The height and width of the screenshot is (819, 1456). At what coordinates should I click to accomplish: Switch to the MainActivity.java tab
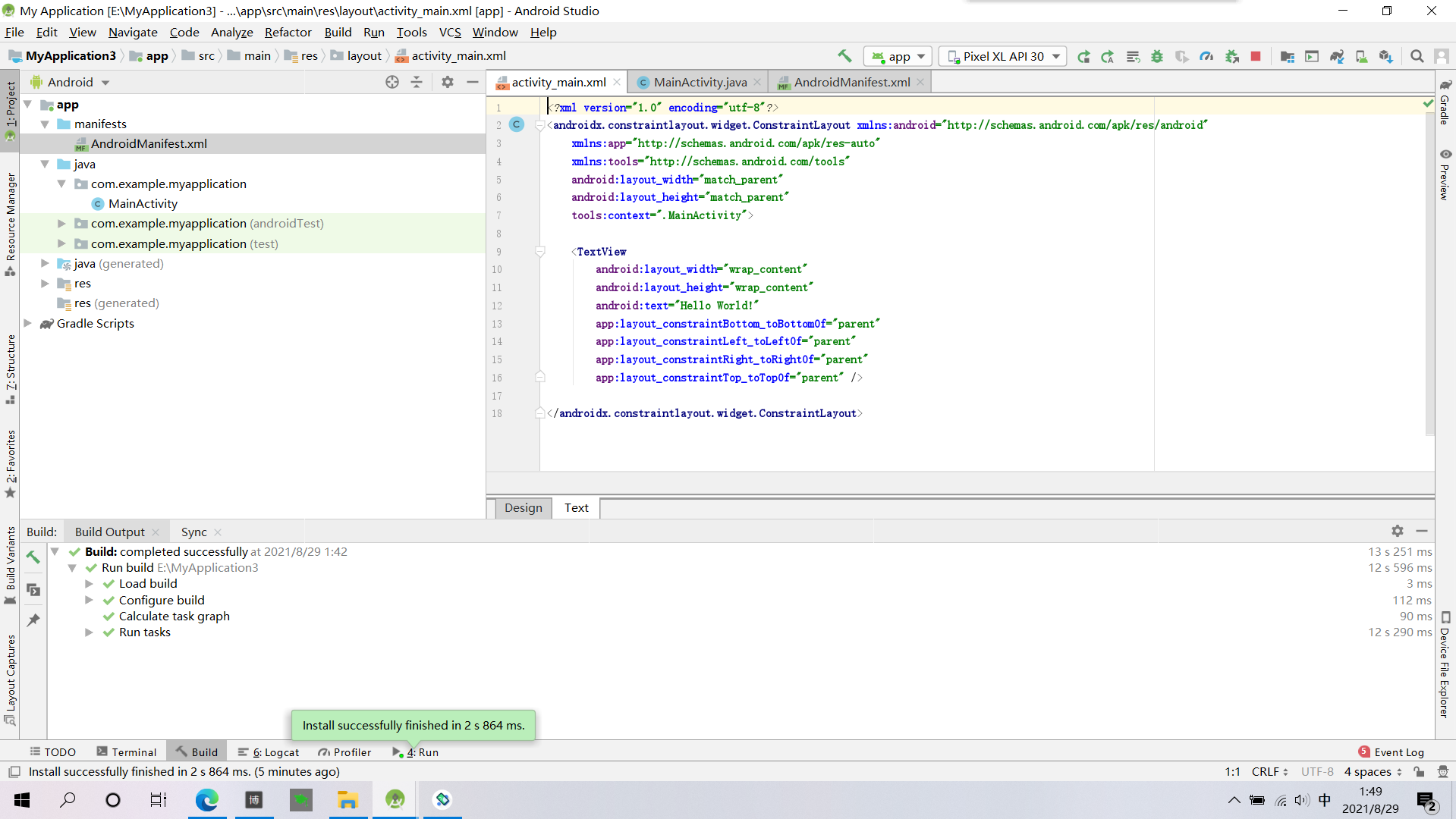(699, 82)
